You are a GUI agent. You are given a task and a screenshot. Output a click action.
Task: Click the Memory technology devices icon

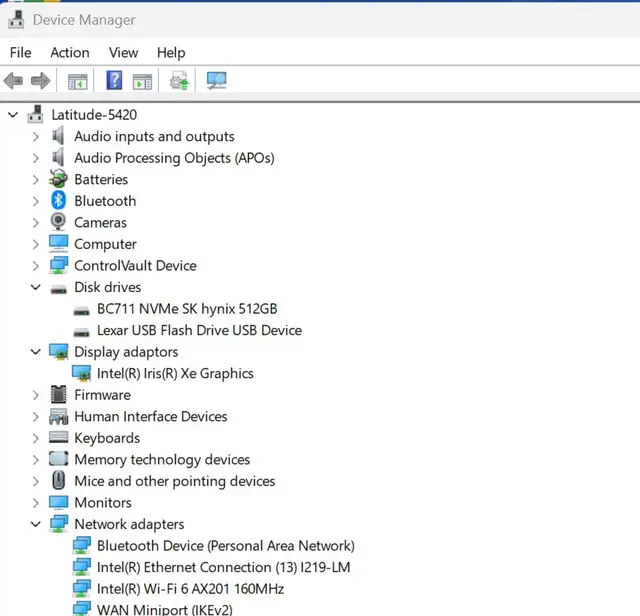tap(58, 459)
